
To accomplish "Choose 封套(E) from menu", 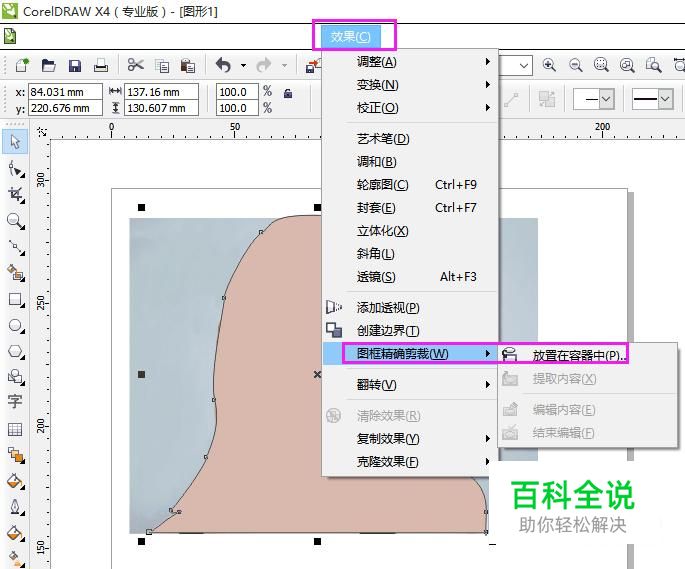I will [x=409, y=208].
